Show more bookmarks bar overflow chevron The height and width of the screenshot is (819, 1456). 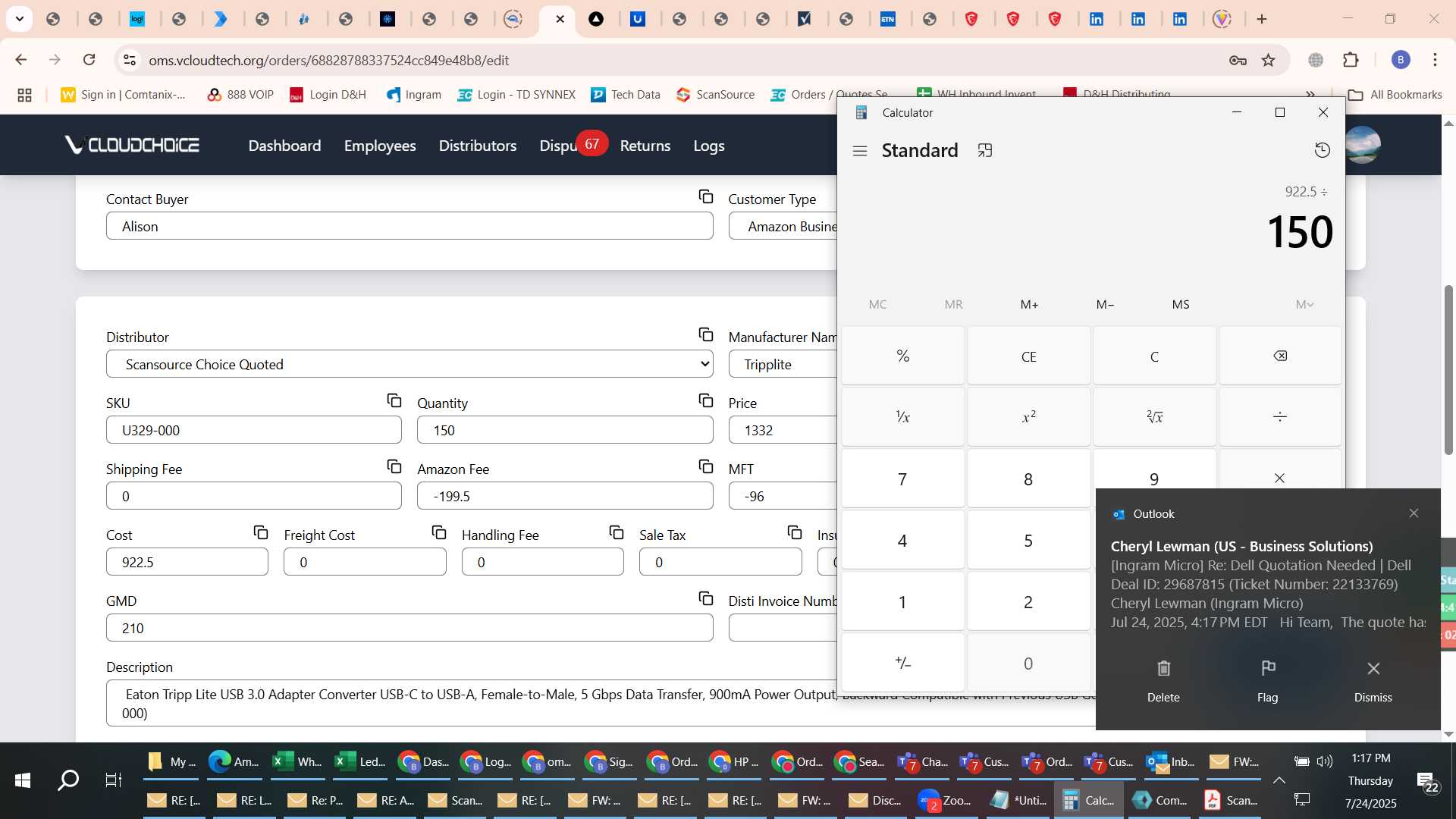click(x=1310, y=95)
